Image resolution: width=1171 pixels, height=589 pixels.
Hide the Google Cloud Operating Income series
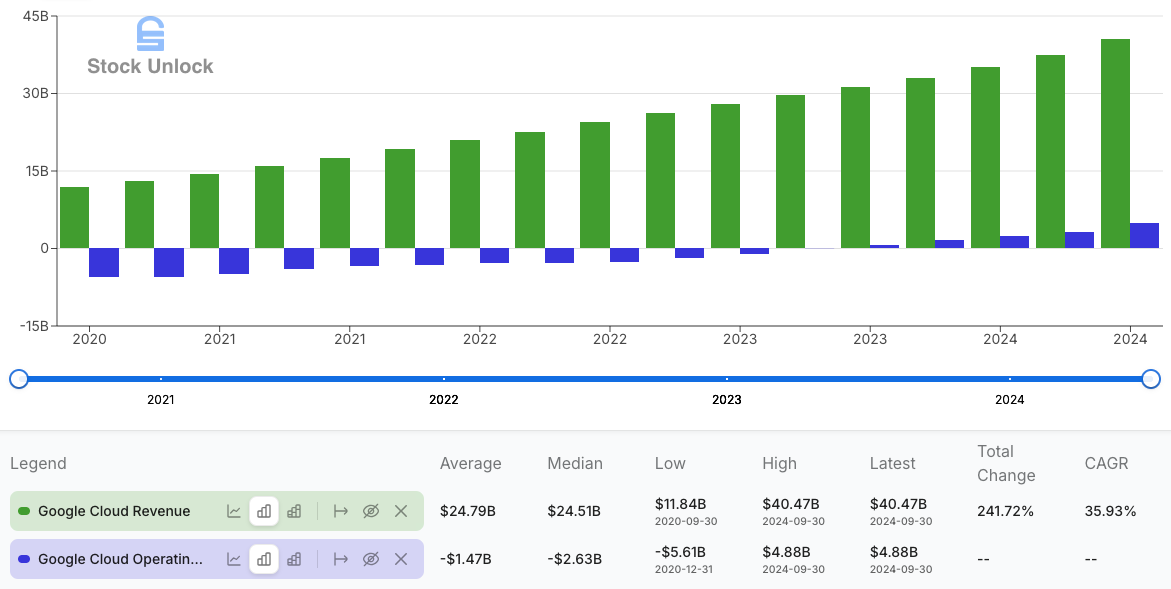click(371, 559)
